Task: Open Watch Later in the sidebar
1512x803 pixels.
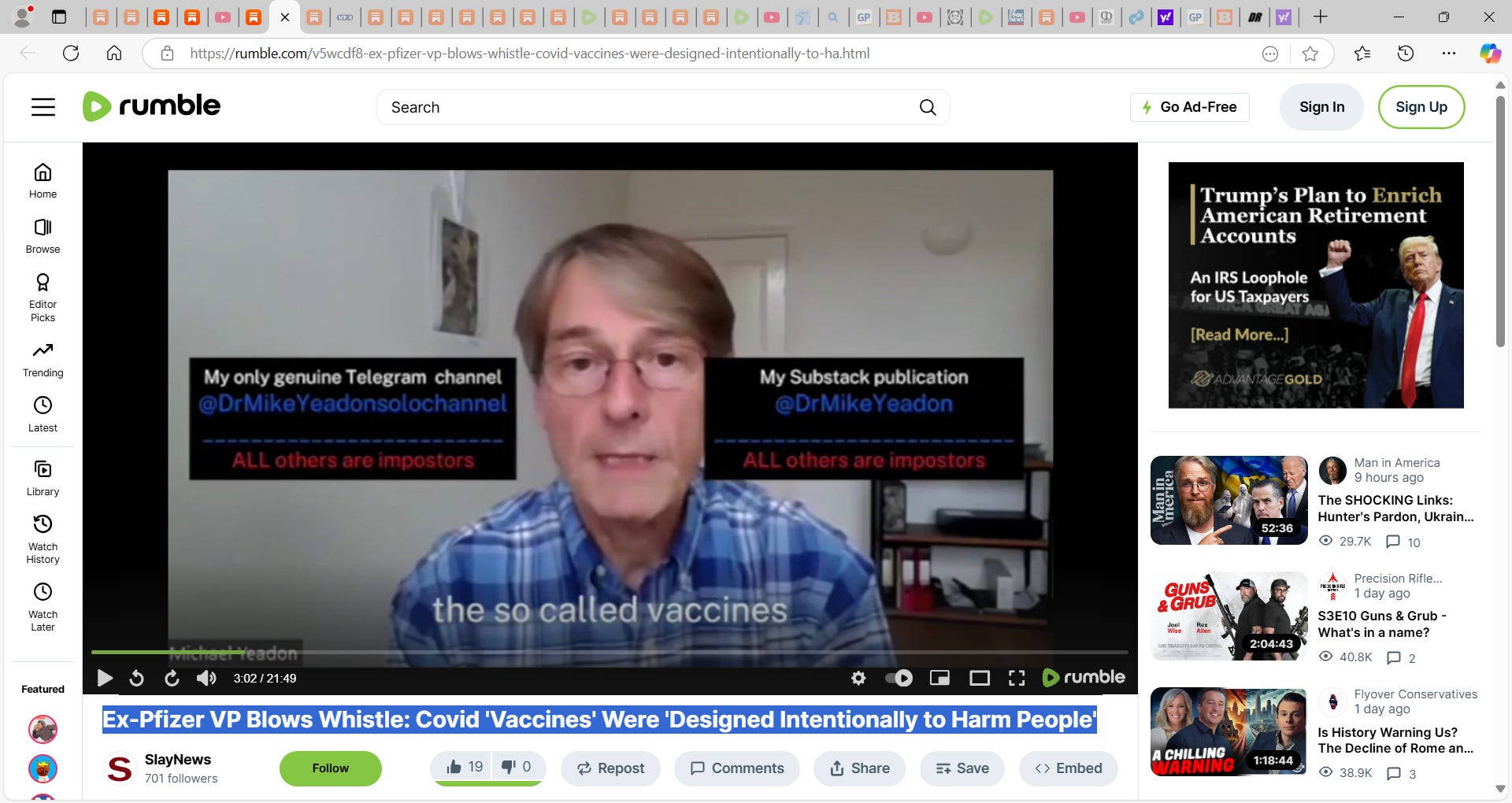Action: (43, 607)
